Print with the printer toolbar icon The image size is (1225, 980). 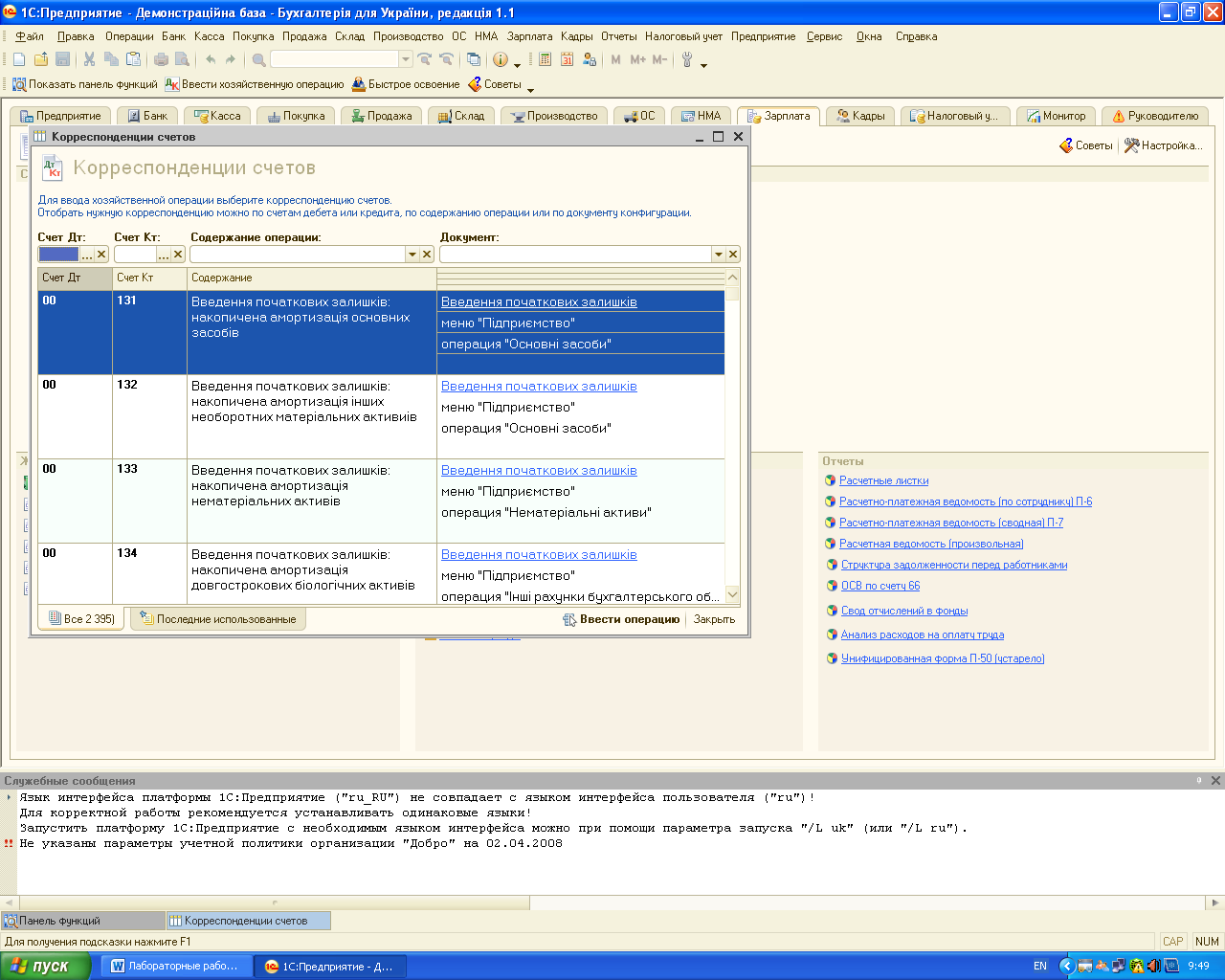coord(161,59)
